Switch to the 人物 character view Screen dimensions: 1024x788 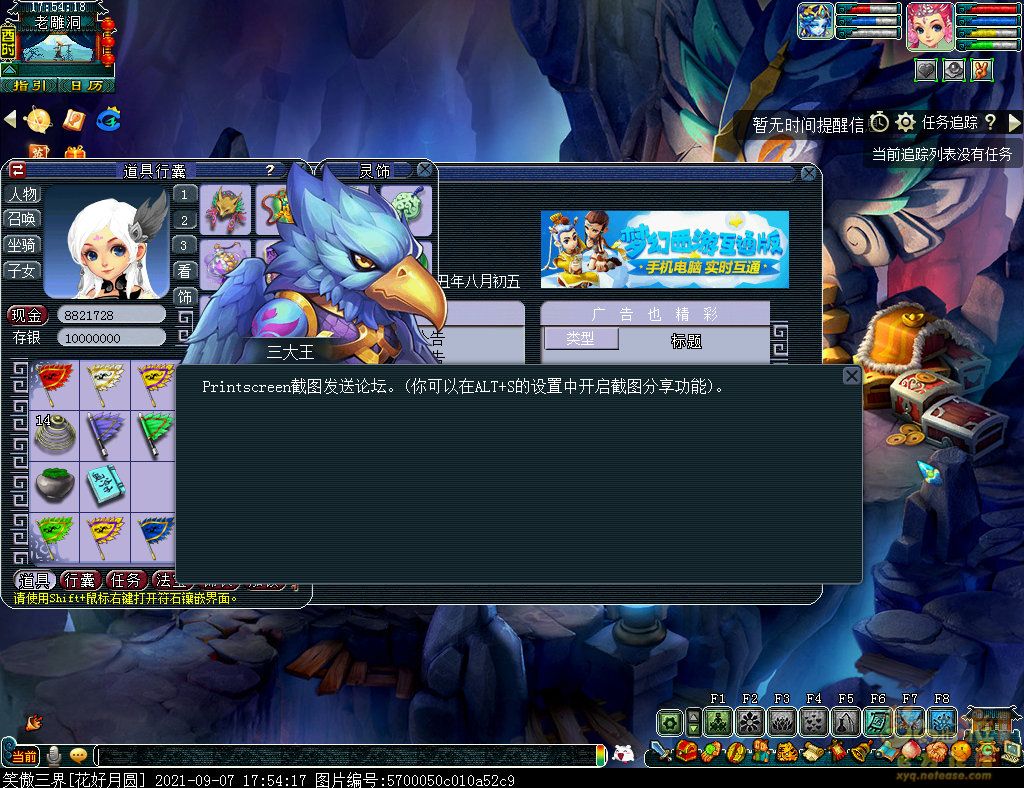click(x=23, y=194)
